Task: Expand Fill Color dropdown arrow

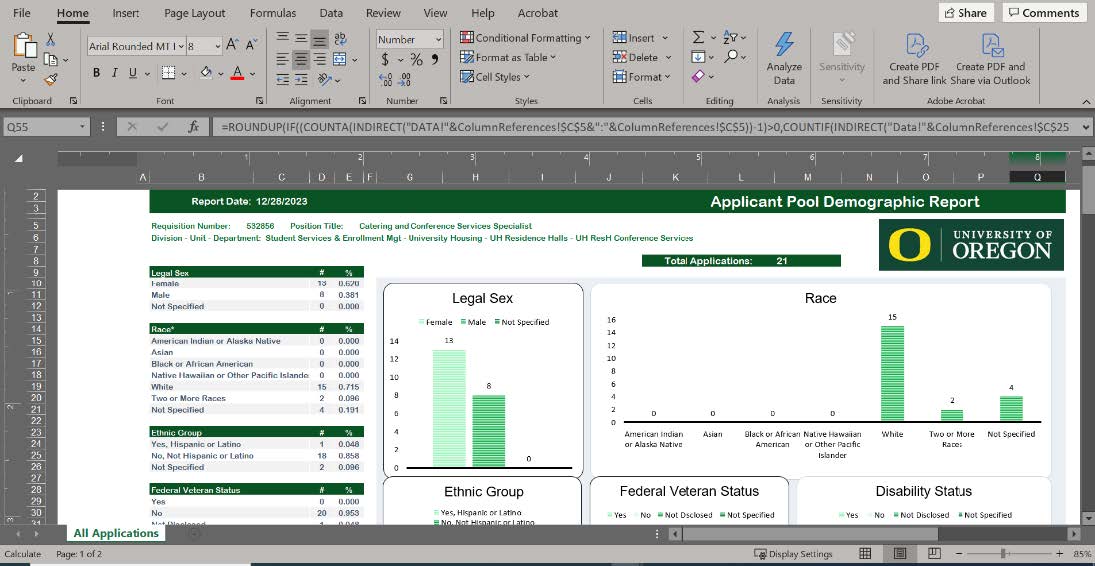Action: click(221, 73)
